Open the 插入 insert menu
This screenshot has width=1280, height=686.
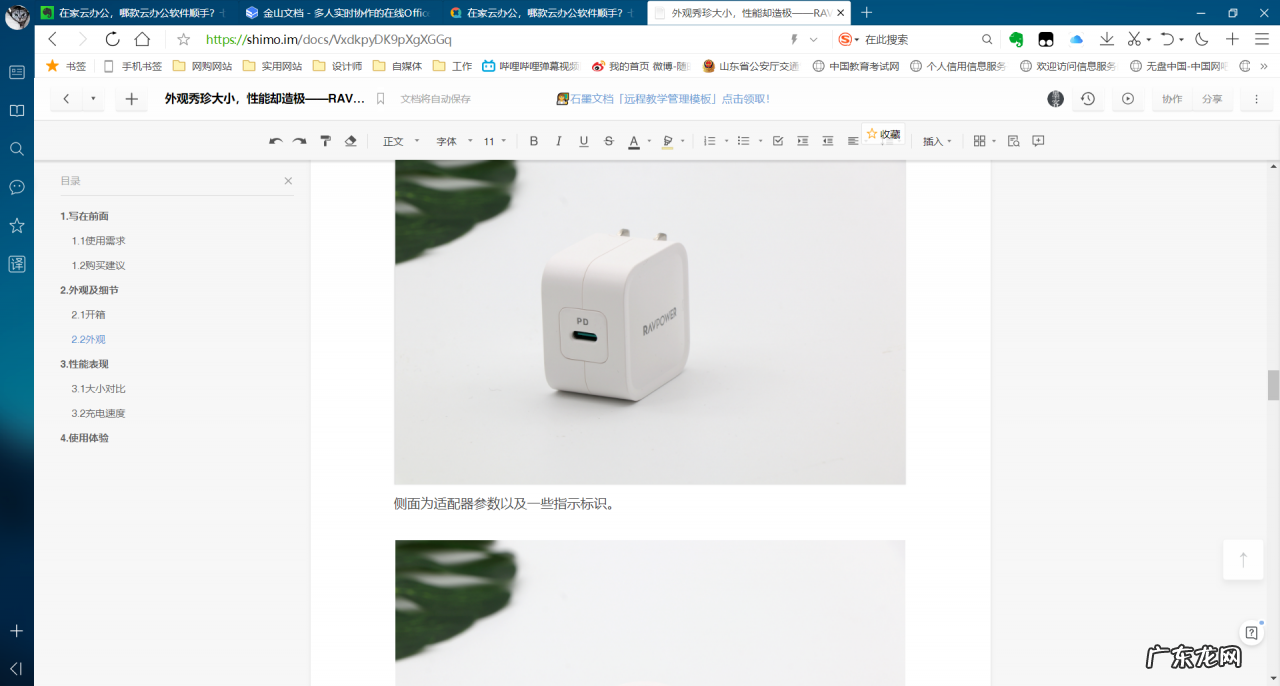click(932, 141)
